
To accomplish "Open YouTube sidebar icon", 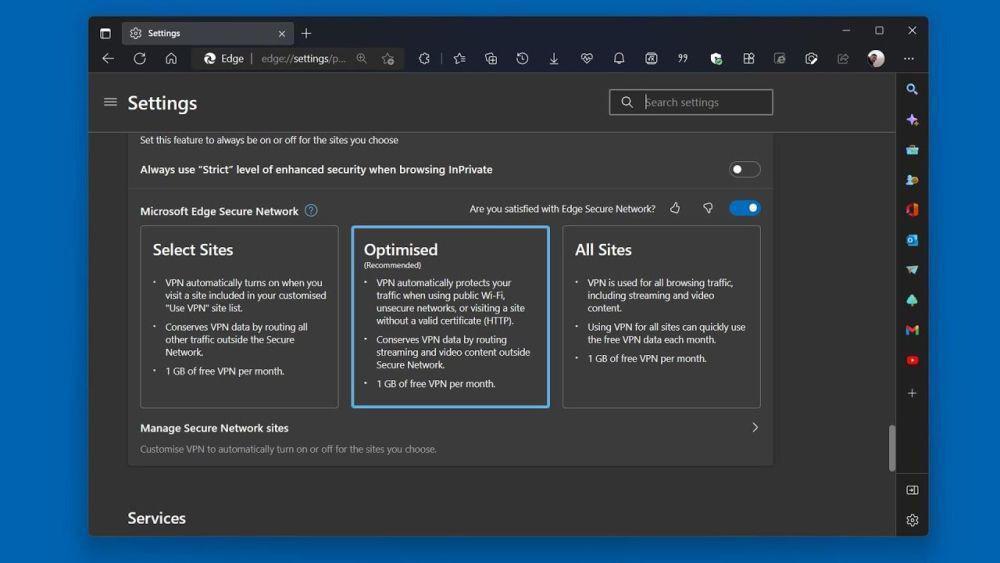I will point(912,360).
